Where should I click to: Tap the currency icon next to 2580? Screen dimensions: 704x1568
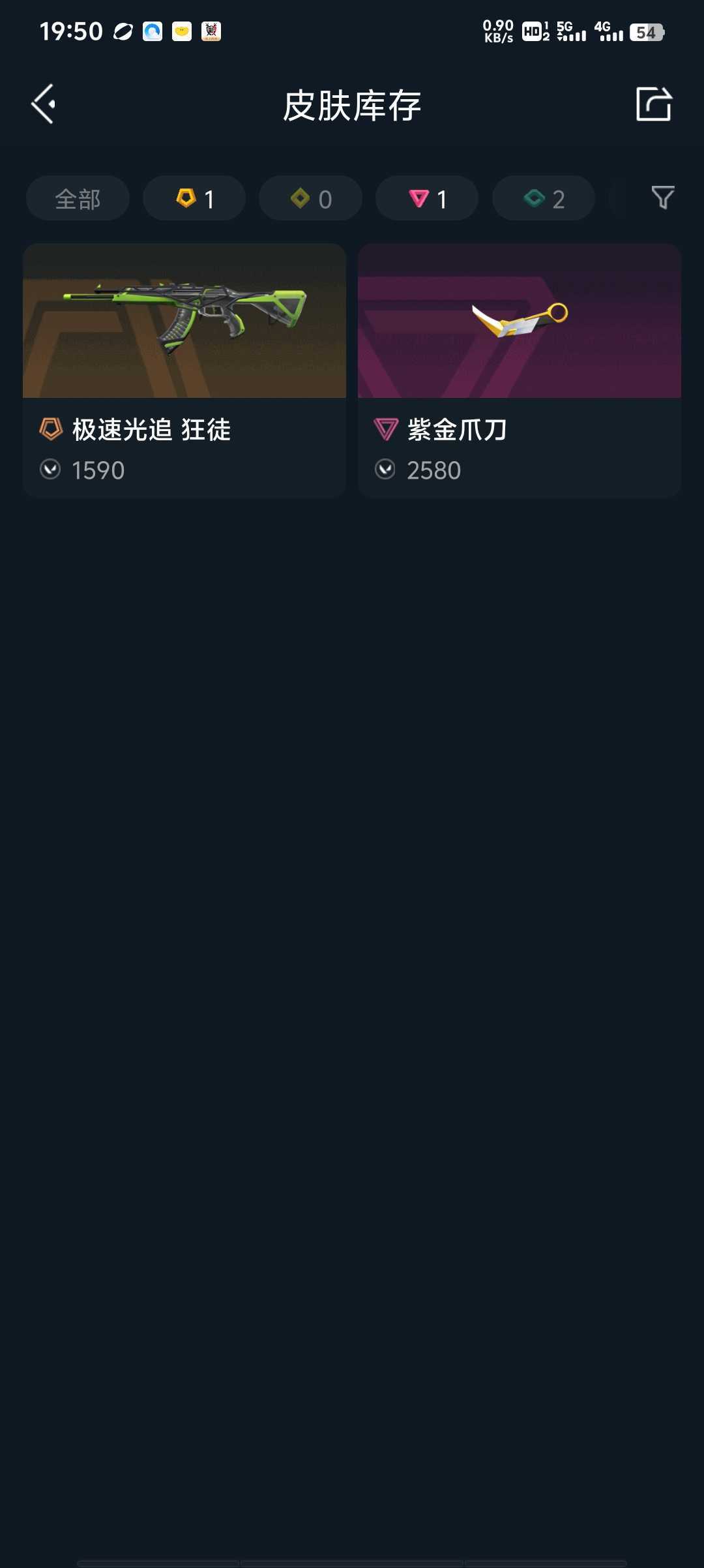(x=385, y=470)
